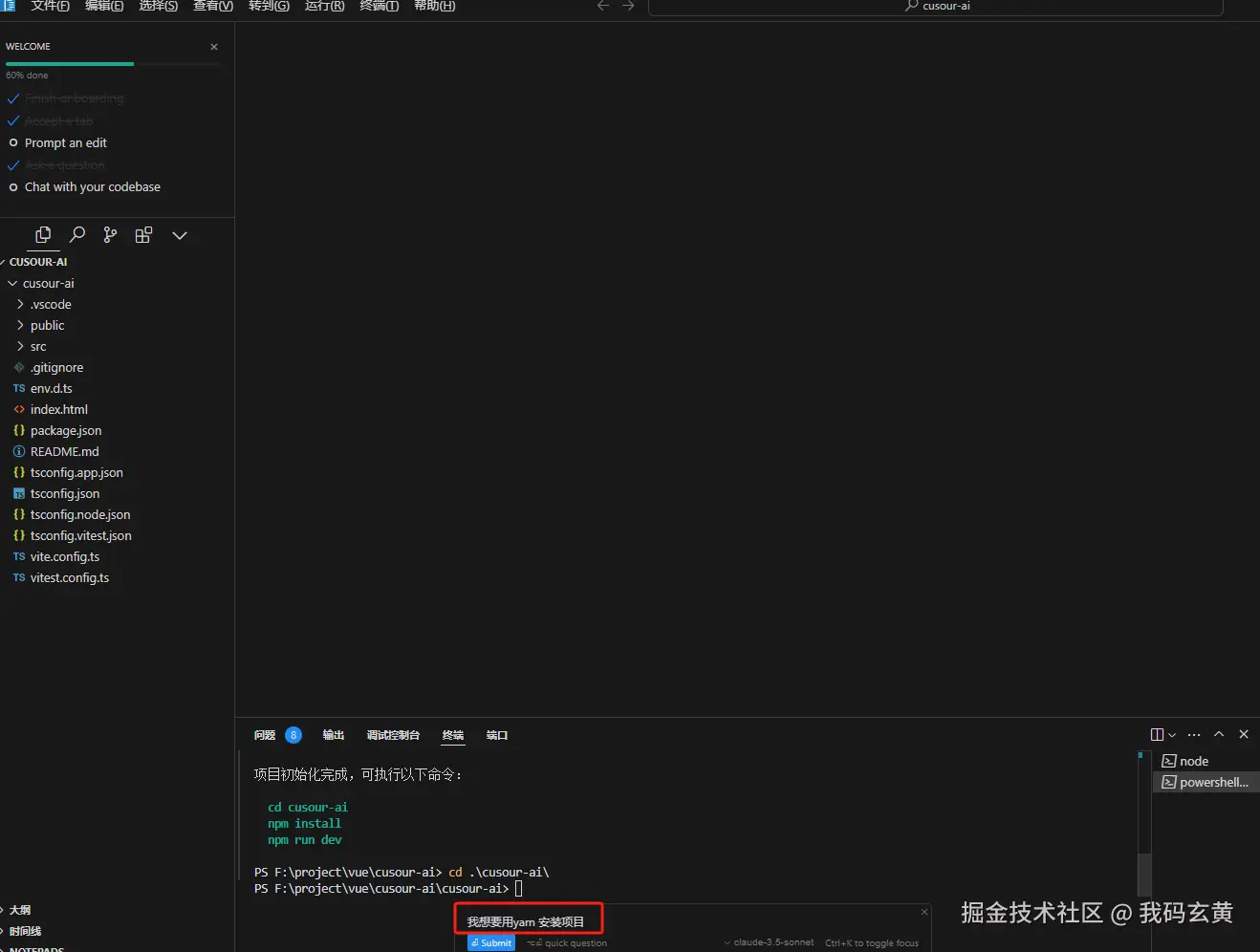Viewport: 1260px width, 952px height.
Task: Go forward with the right arrow
Action: [628, 6]
